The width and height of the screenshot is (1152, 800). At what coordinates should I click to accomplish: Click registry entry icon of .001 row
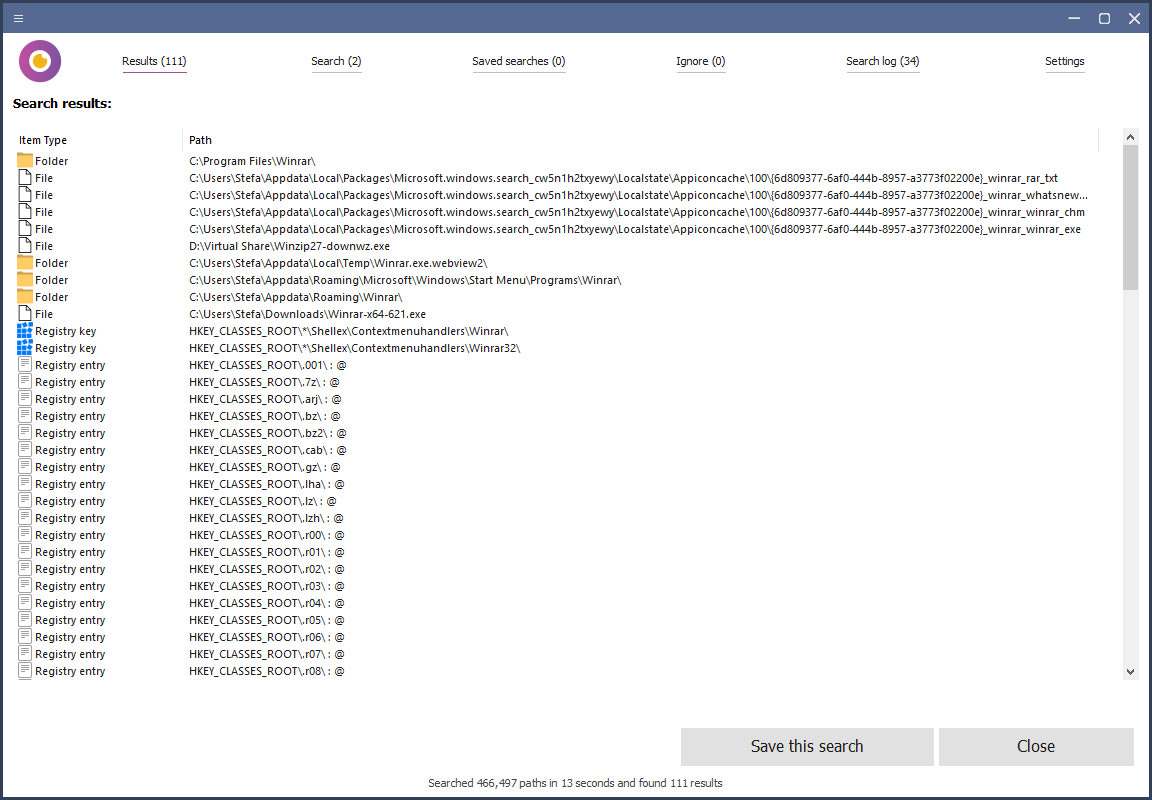click(x=25, y=364)
